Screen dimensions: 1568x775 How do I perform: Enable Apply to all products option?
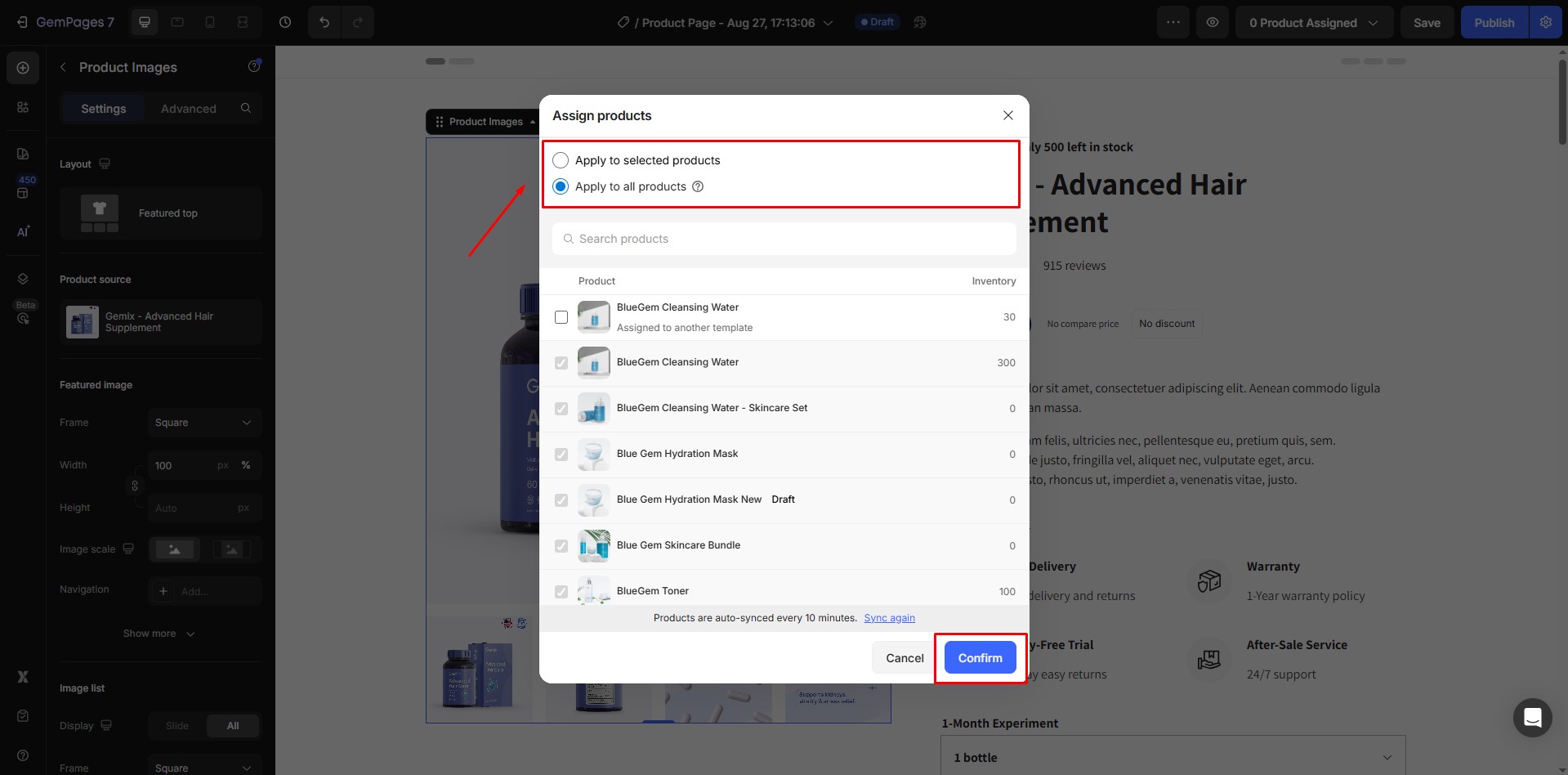click(560, 186)
